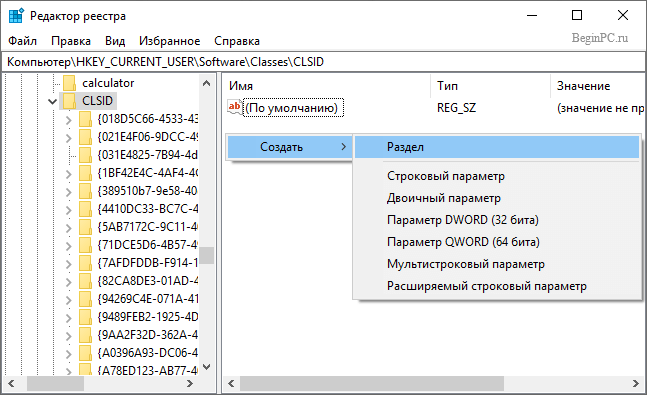Click the CLSID folder icon
Image resolution: width=647 pixels, height=395 pixels.
[69, 101]
